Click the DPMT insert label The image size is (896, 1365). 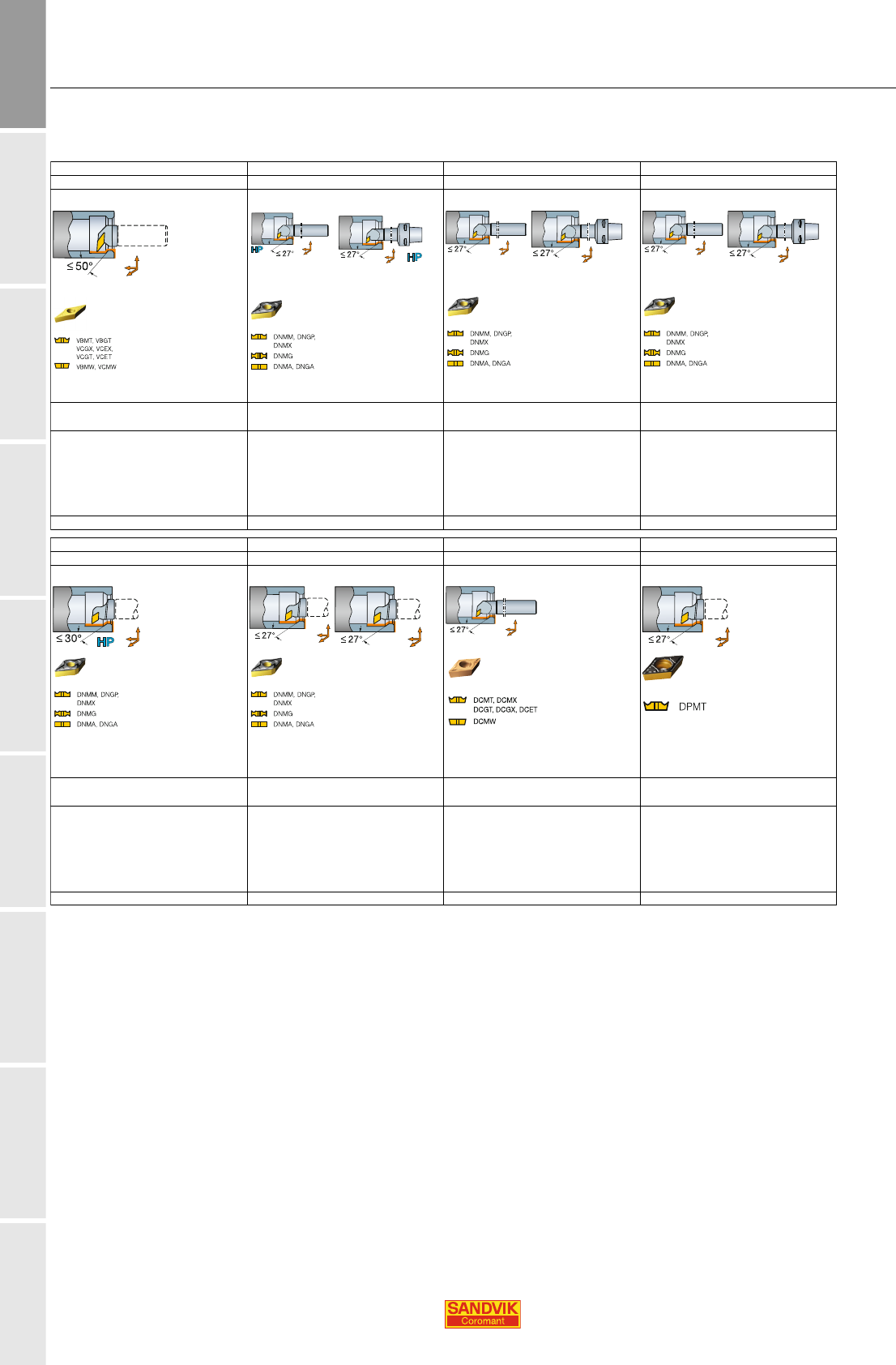tap(692, 707)
